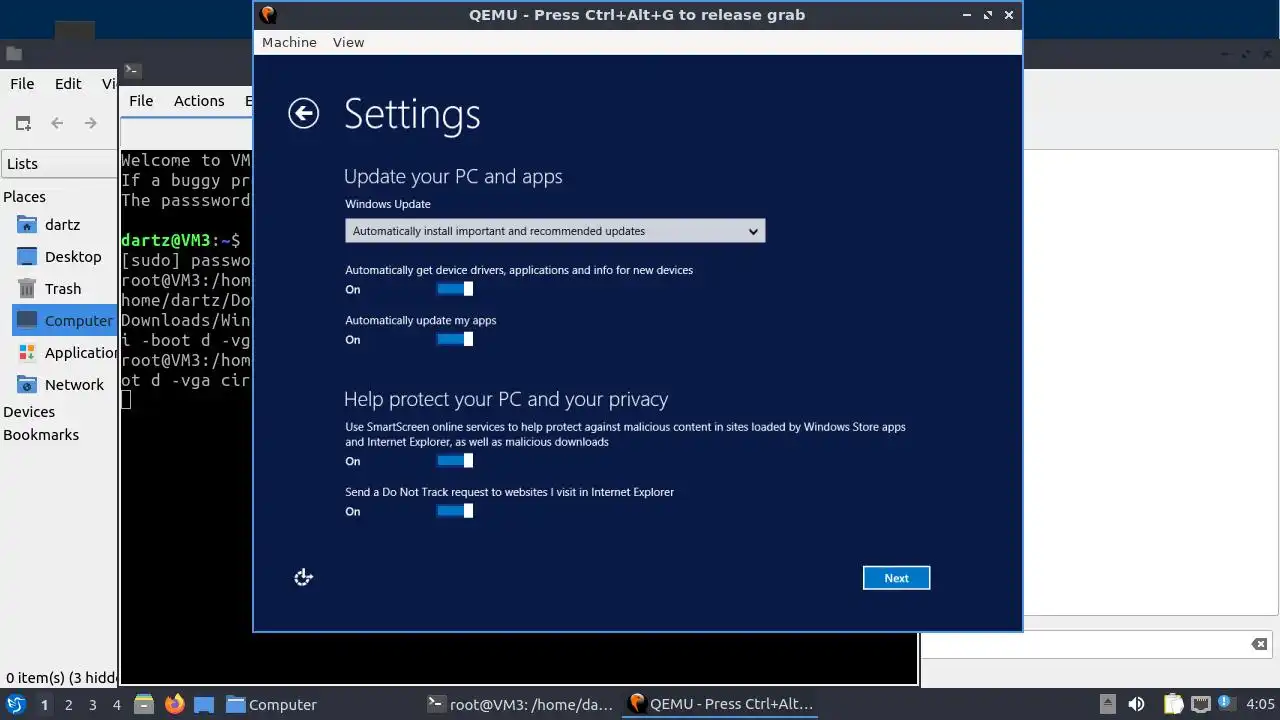Switch to QEMU task in taskbar
The width and height of the screenshot is (1280, 720).
tap(720, 705)
